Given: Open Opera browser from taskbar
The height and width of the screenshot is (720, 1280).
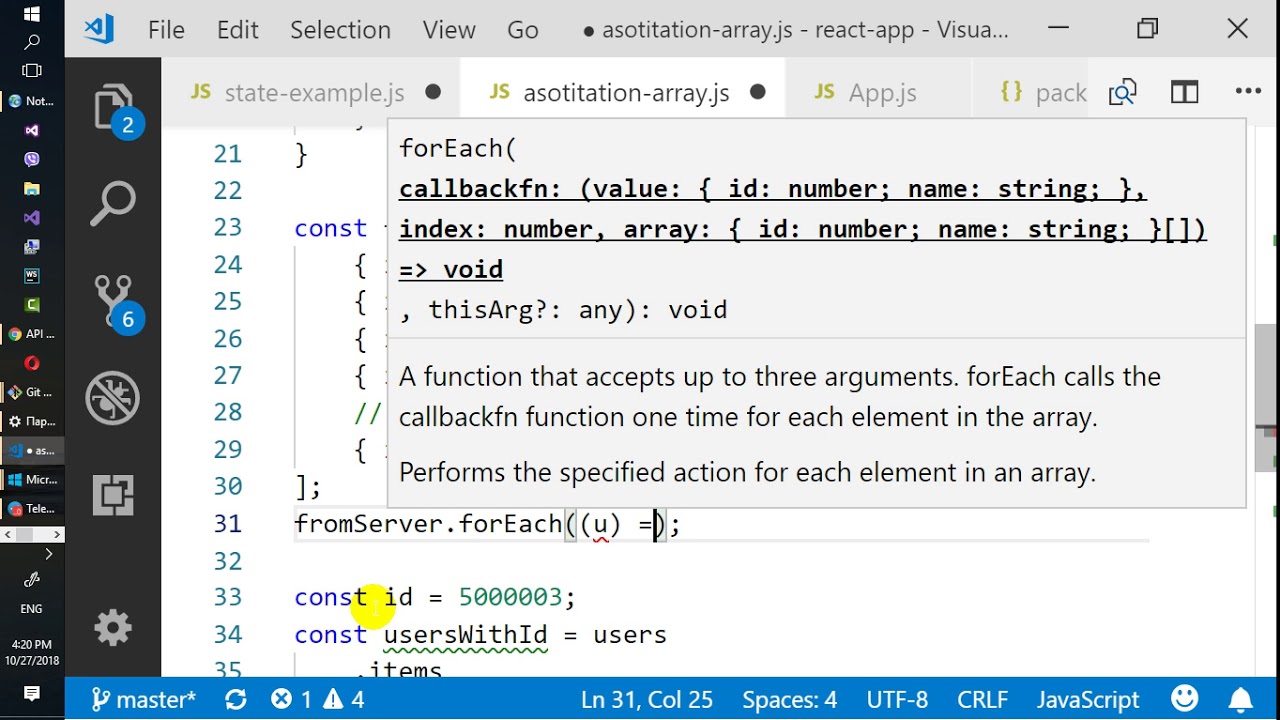Looking at the screenshot, I should [32, 363].
